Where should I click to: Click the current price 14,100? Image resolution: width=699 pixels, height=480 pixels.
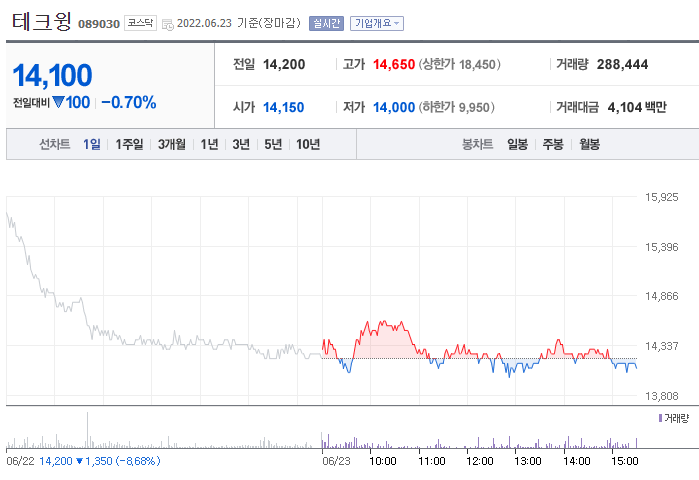point(53,75)
